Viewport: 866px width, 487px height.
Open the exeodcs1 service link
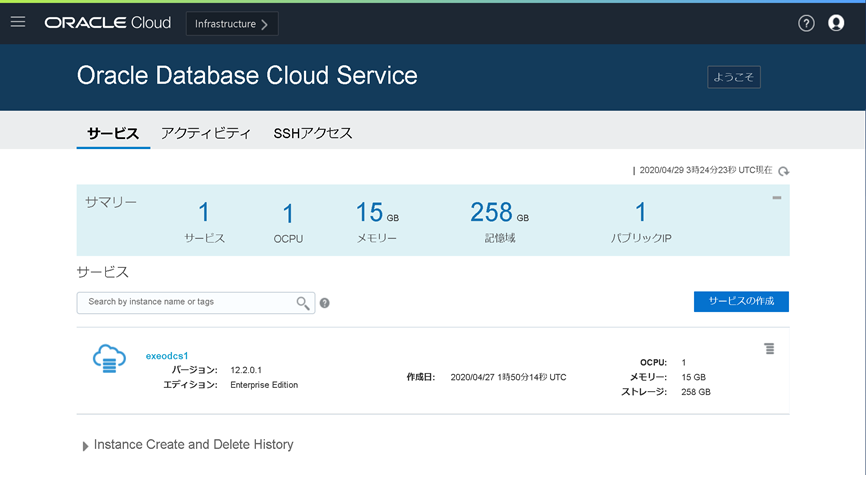(x=167, y=355)
